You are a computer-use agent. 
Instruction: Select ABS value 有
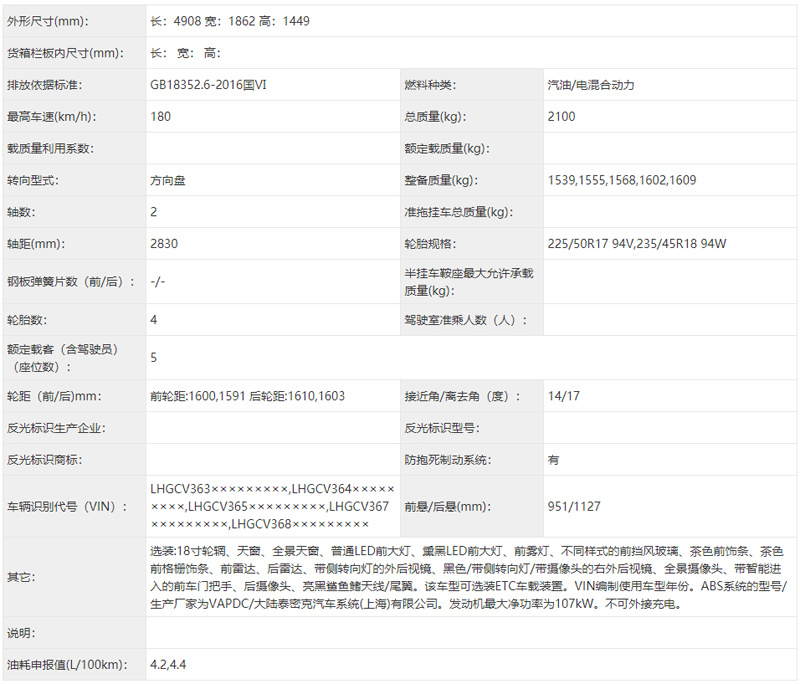553,460
